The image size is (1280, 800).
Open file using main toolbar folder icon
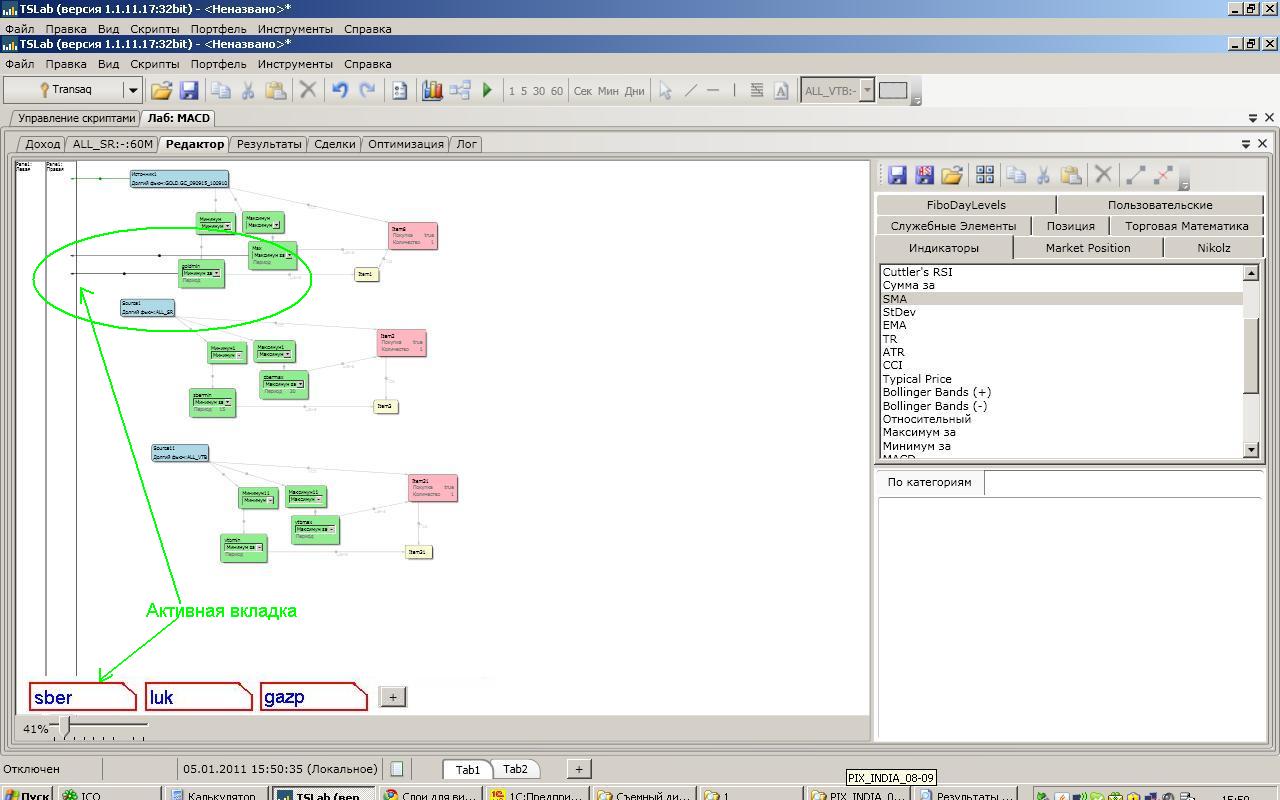[x=161, y=90]
